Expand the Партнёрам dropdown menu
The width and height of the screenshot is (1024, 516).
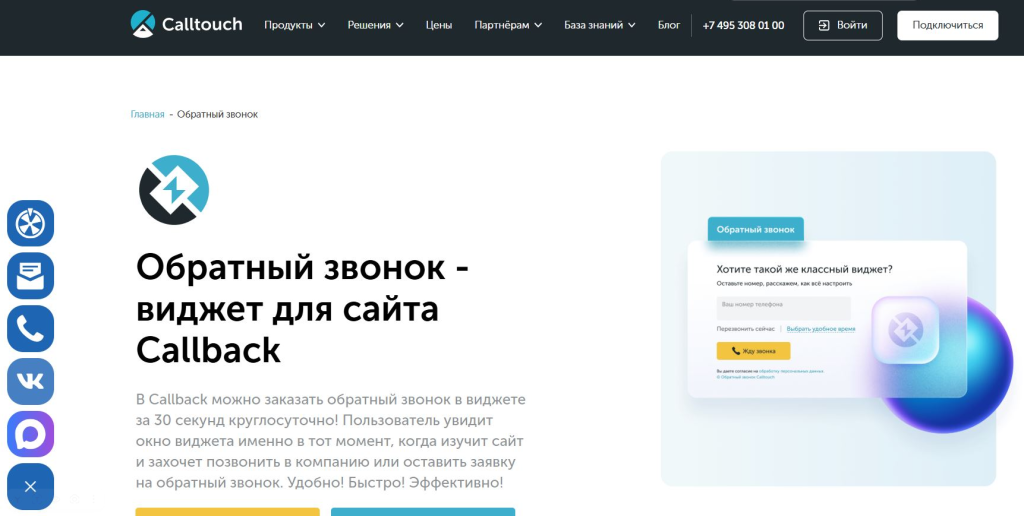pyautogui.click(x=508, y=25)
